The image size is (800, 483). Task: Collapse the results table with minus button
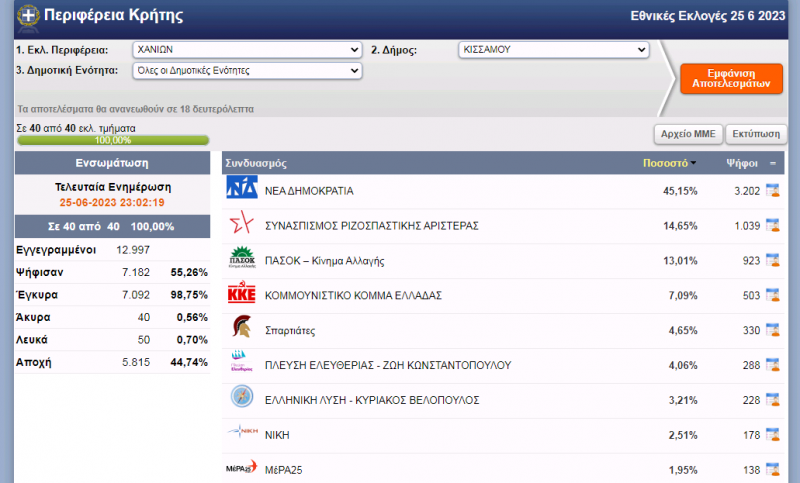(x=773, y=162)
